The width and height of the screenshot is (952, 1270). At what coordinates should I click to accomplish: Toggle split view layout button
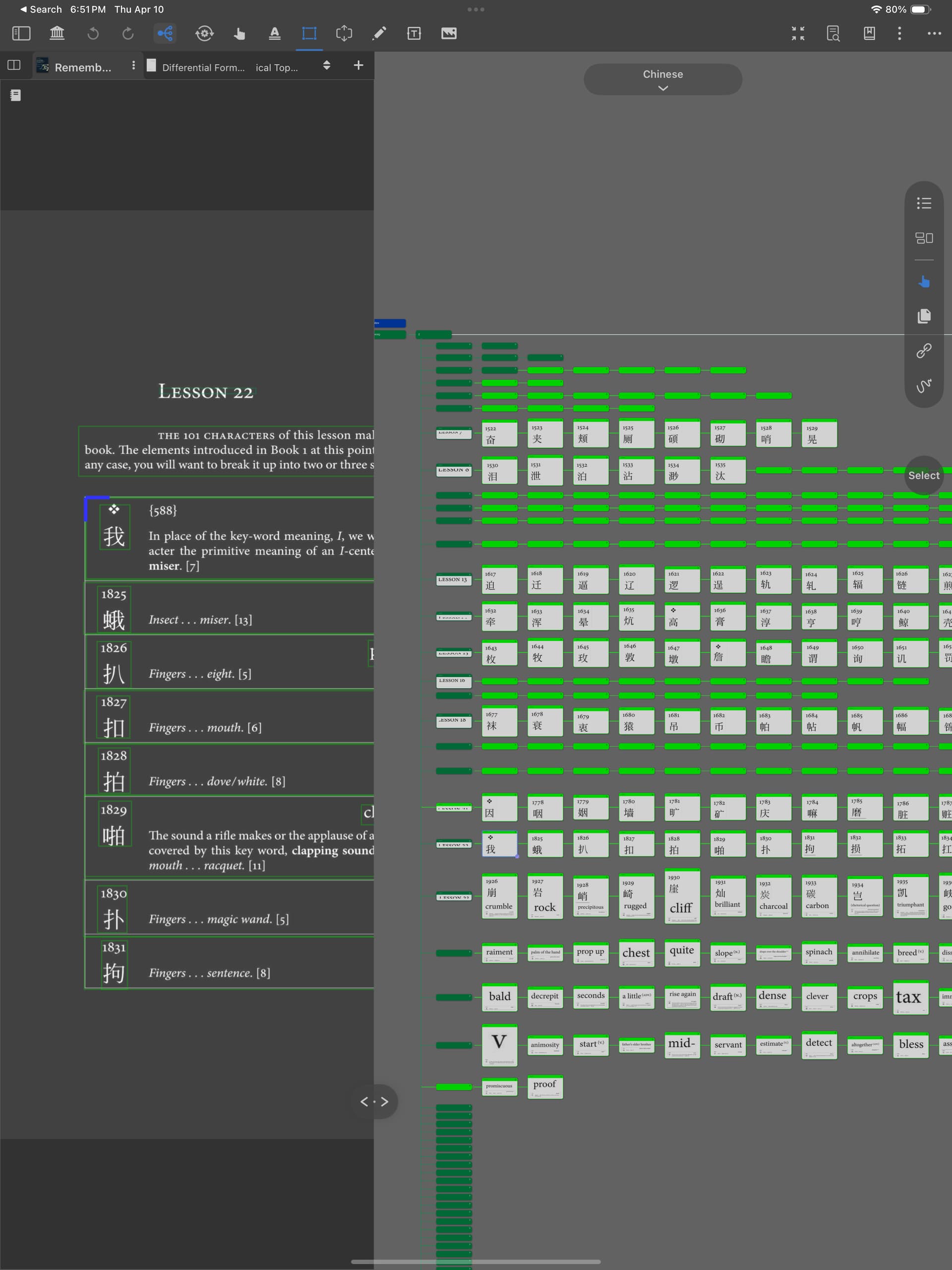(14, 65)
